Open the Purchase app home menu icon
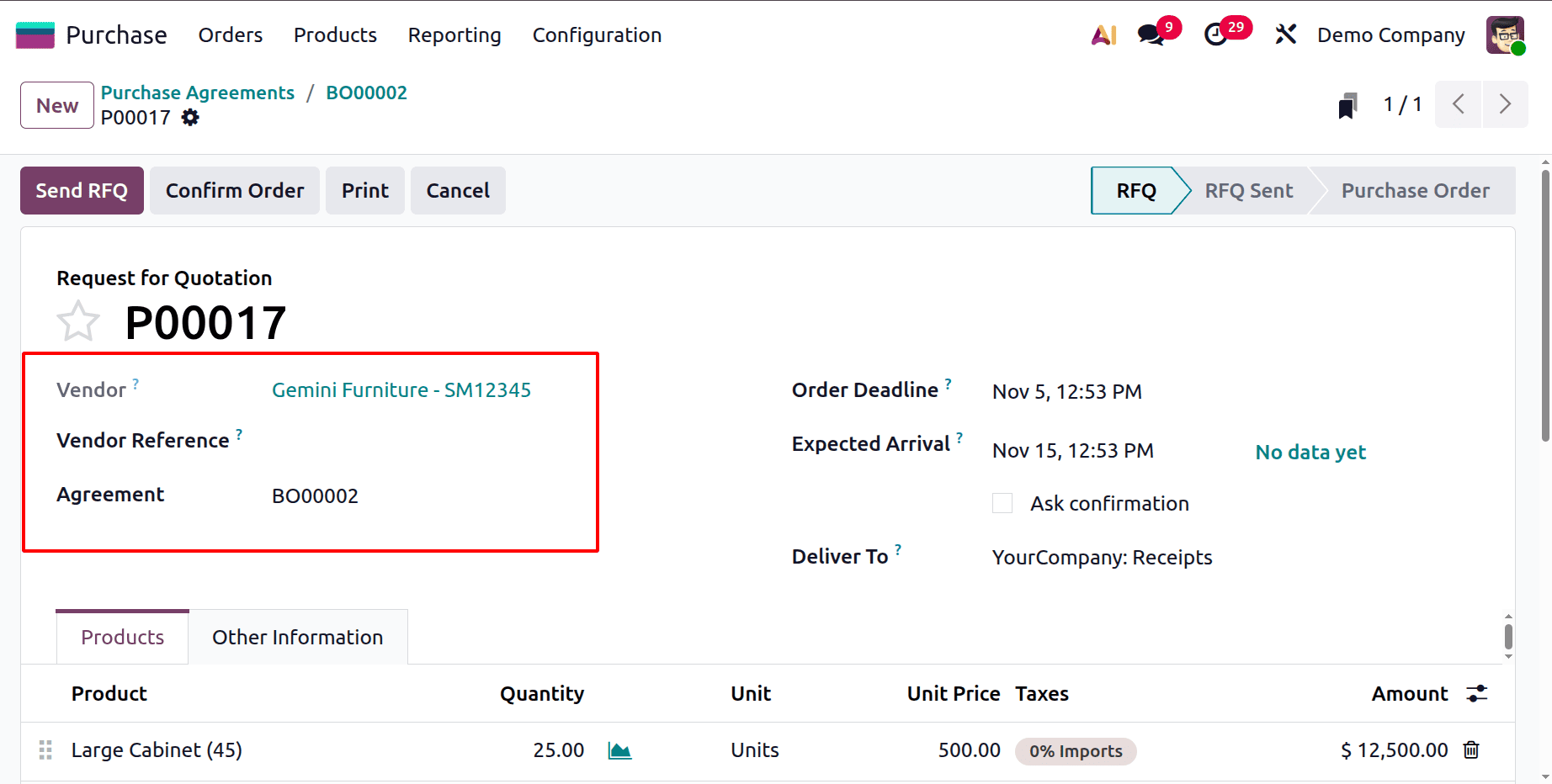 point(35,34)
